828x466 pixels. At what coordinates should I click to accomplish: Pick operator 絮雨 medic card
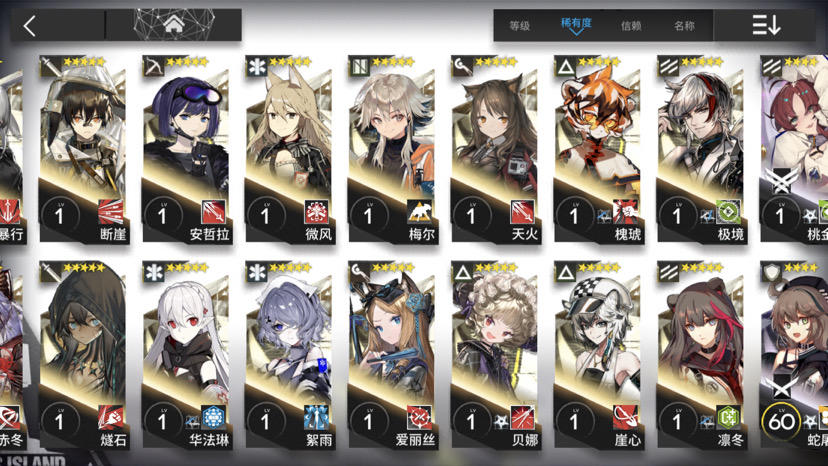click(289, 356)
